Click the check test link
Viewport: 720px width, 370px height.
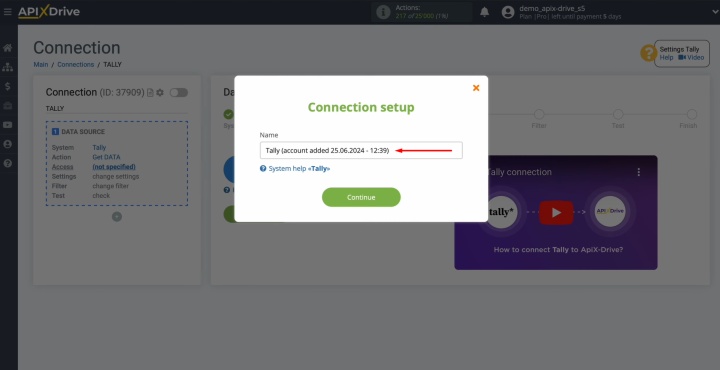(x=101, y=196)
